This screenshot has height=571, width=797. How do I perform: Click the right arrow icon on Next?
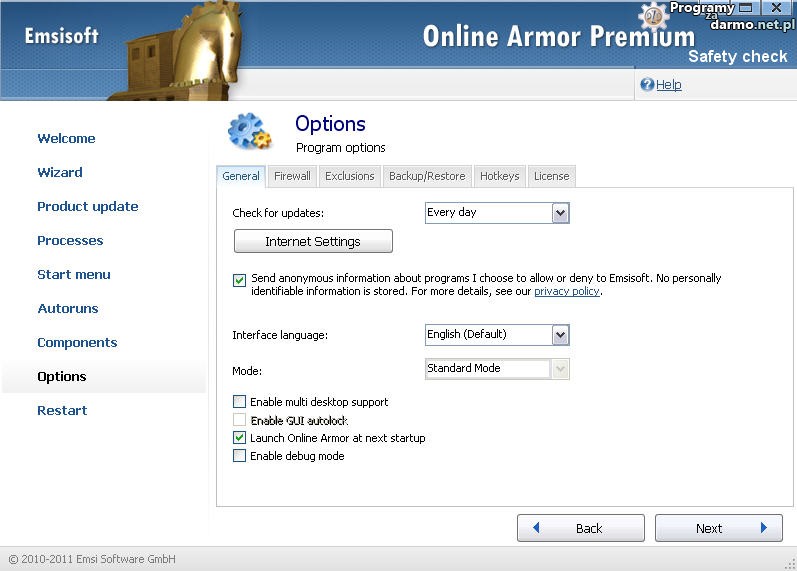click(764, 528)
